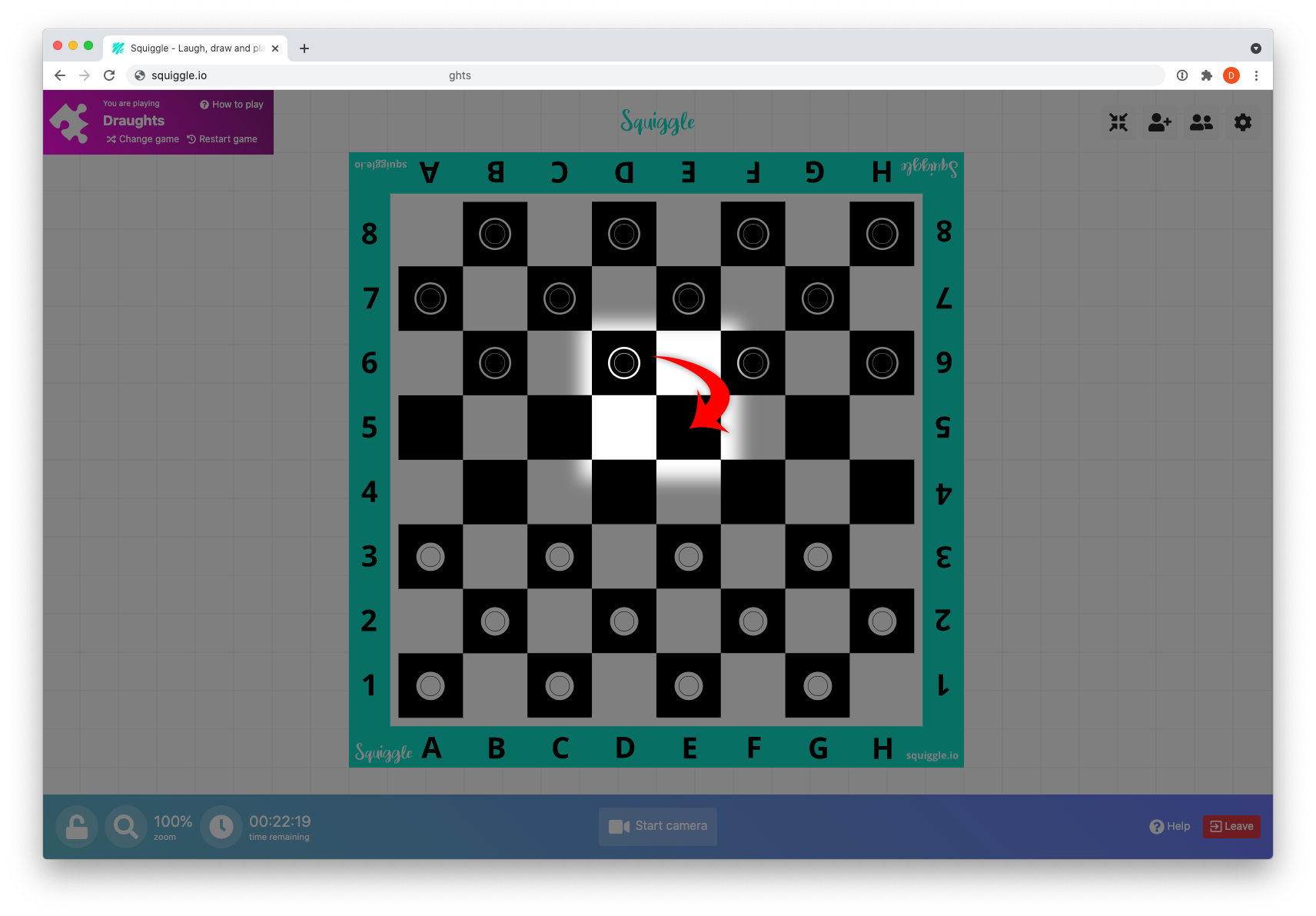Click the Squiggle logo at the top
Screen dimensions: 1316x916
658,122
